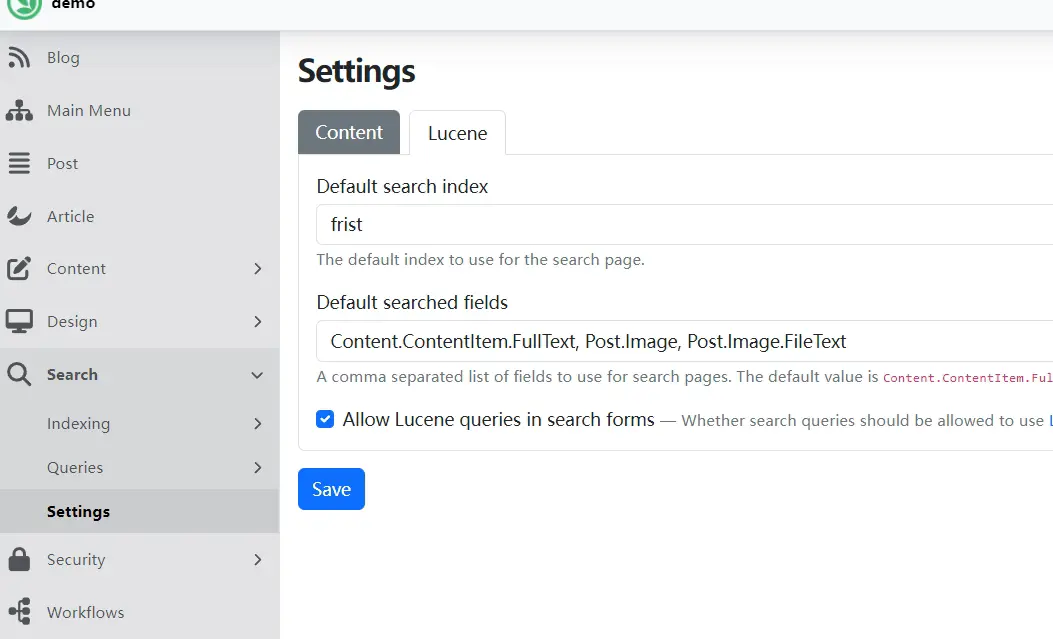Expand the Design submenu arrow
This screenshot has width=1053, height=639.
point(258,322)
